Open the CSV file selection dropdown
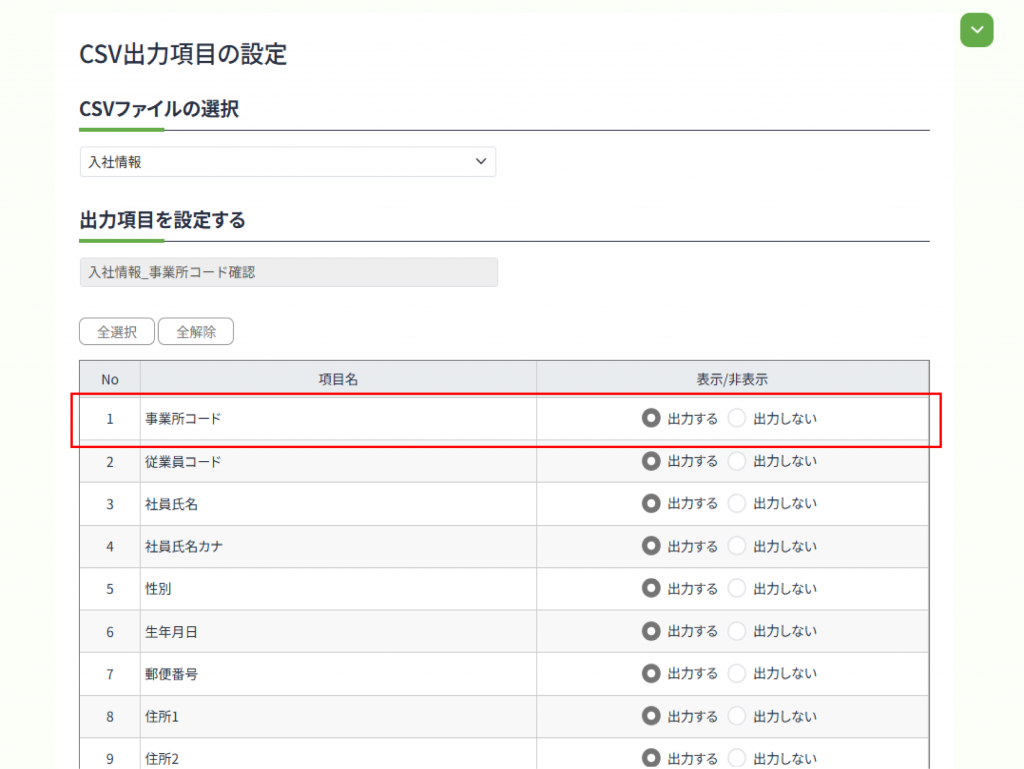This screenshot has width=1024, height=769. pyautogui.click(x=287, y=162)
